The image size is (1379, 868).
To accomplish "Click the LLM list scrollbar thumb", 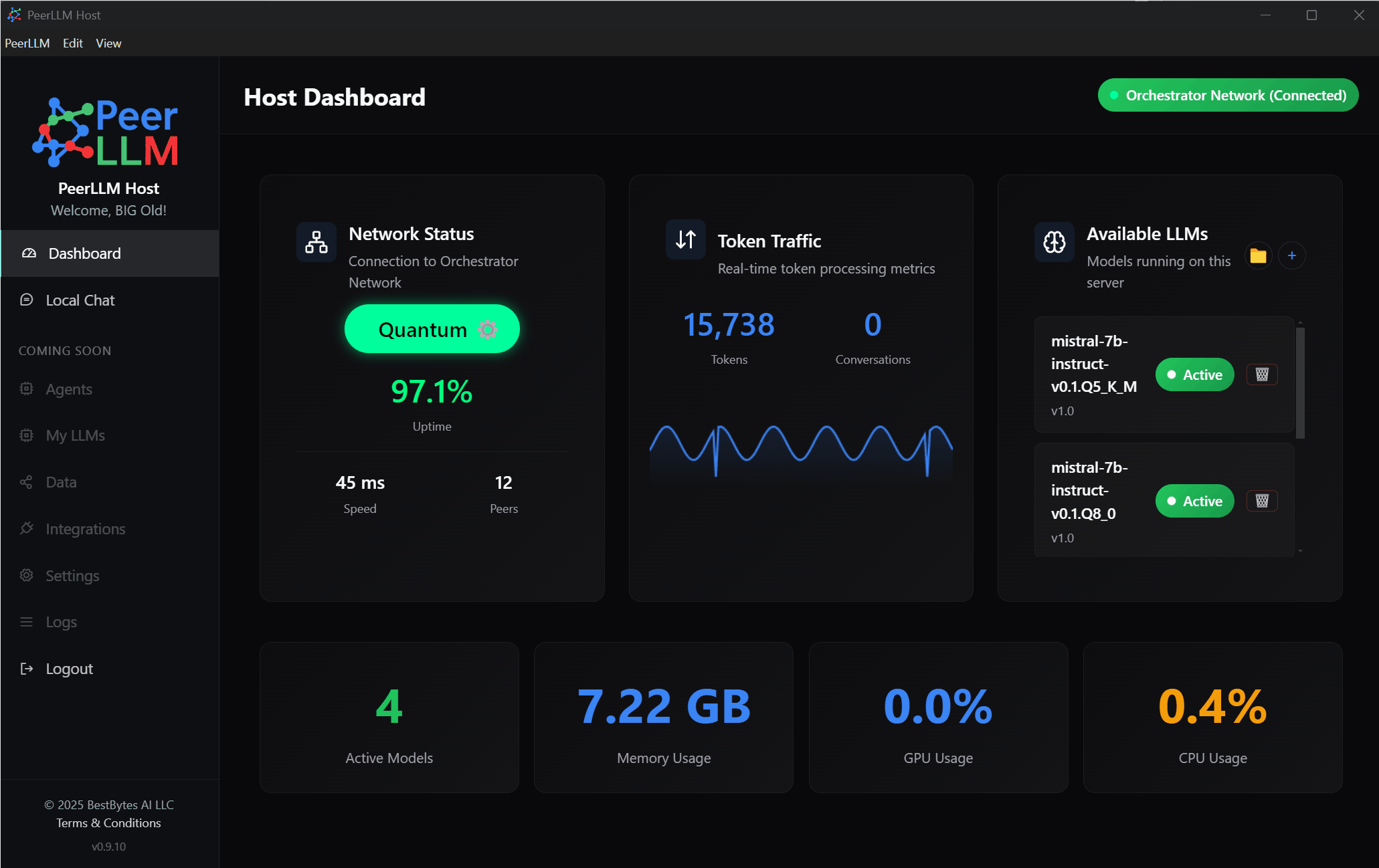I will (1300, 383).
